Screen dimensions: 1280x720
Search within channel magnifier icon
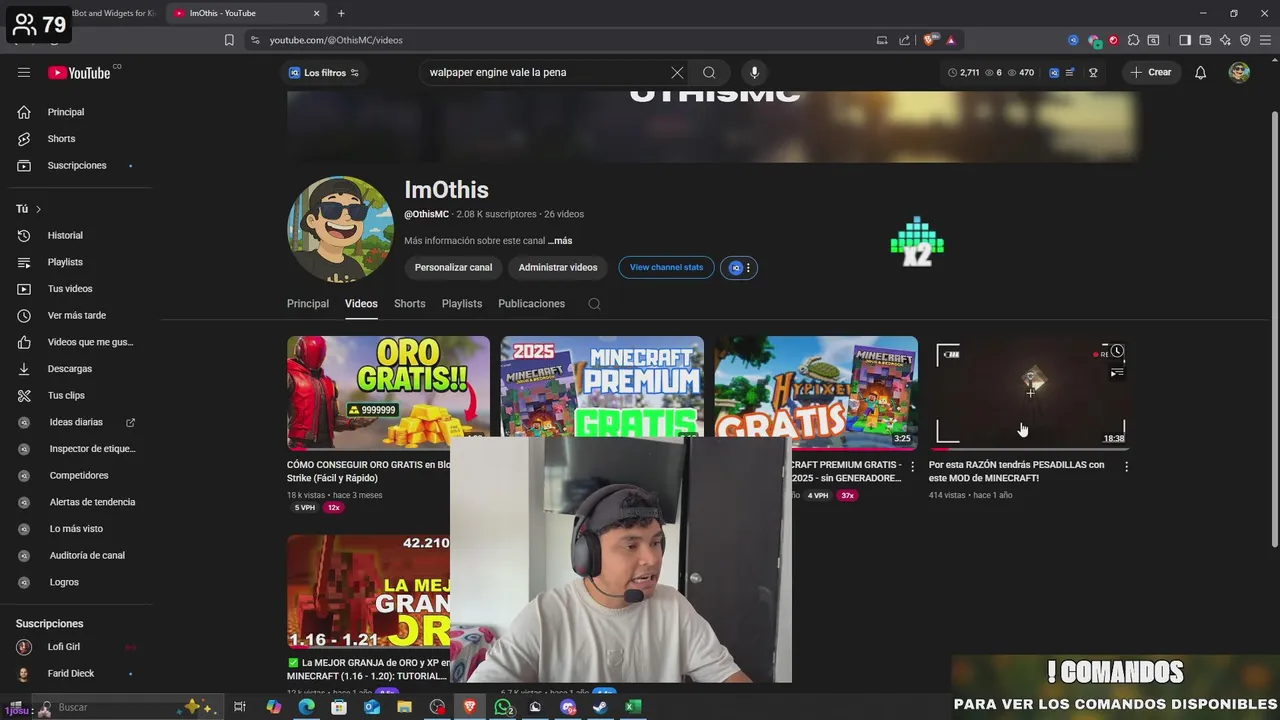[x=594, y=304]
